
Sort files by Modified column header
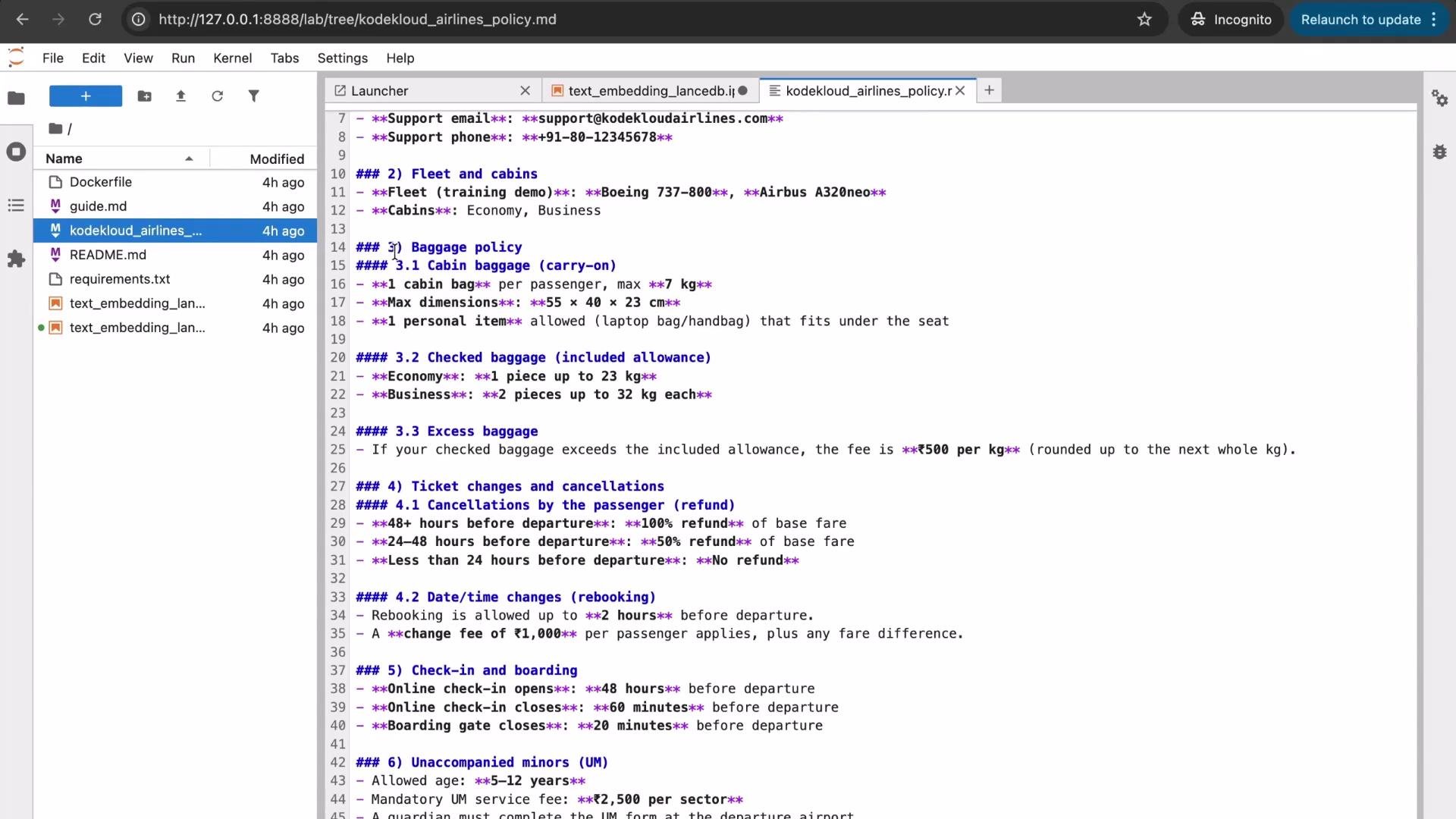(x=264, y=158)
